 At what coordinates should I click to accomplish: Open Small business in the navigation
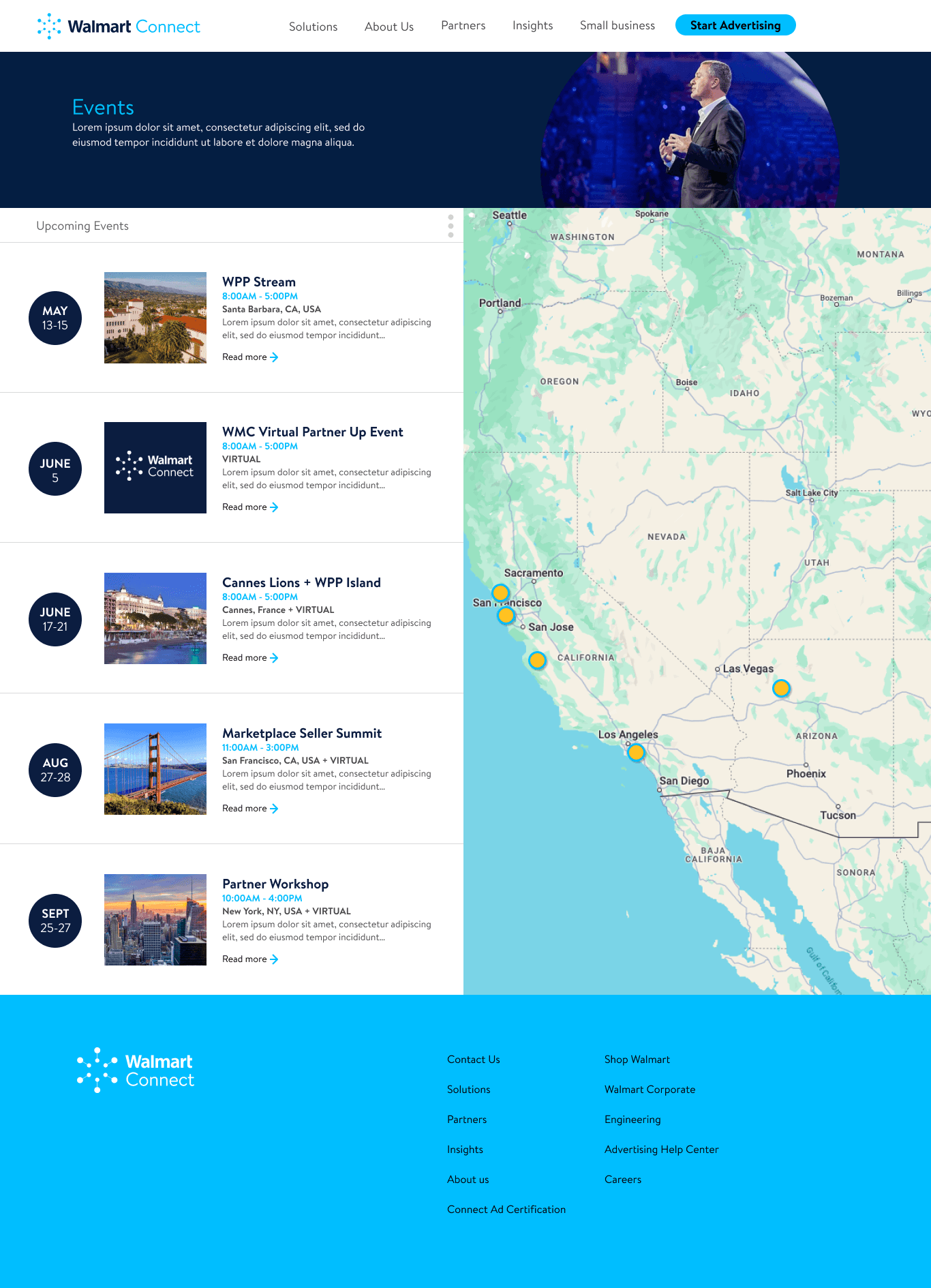point(617,25)
